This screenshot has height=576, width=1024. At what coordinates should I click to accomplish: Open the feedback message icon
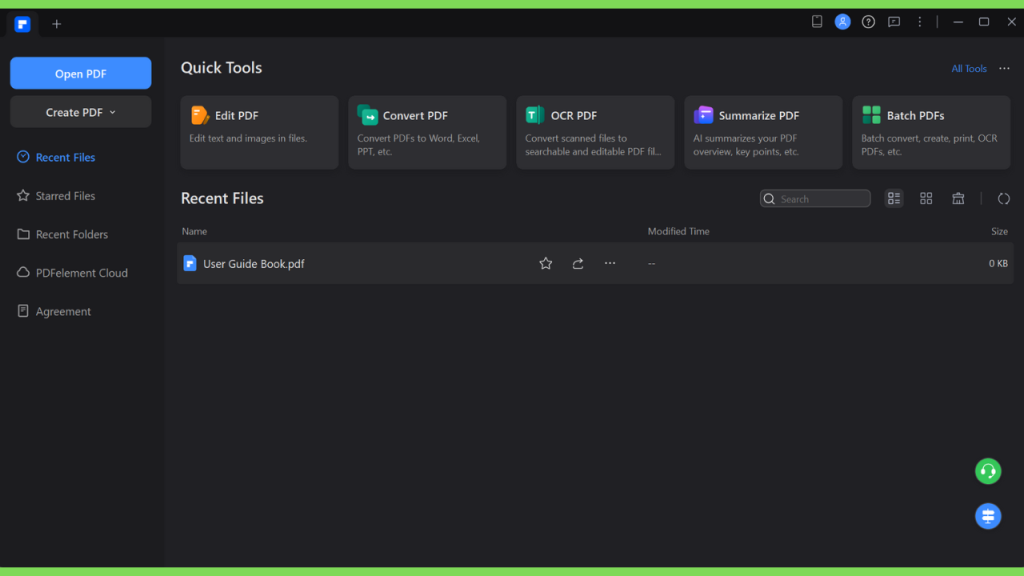[x=894, y=22]
